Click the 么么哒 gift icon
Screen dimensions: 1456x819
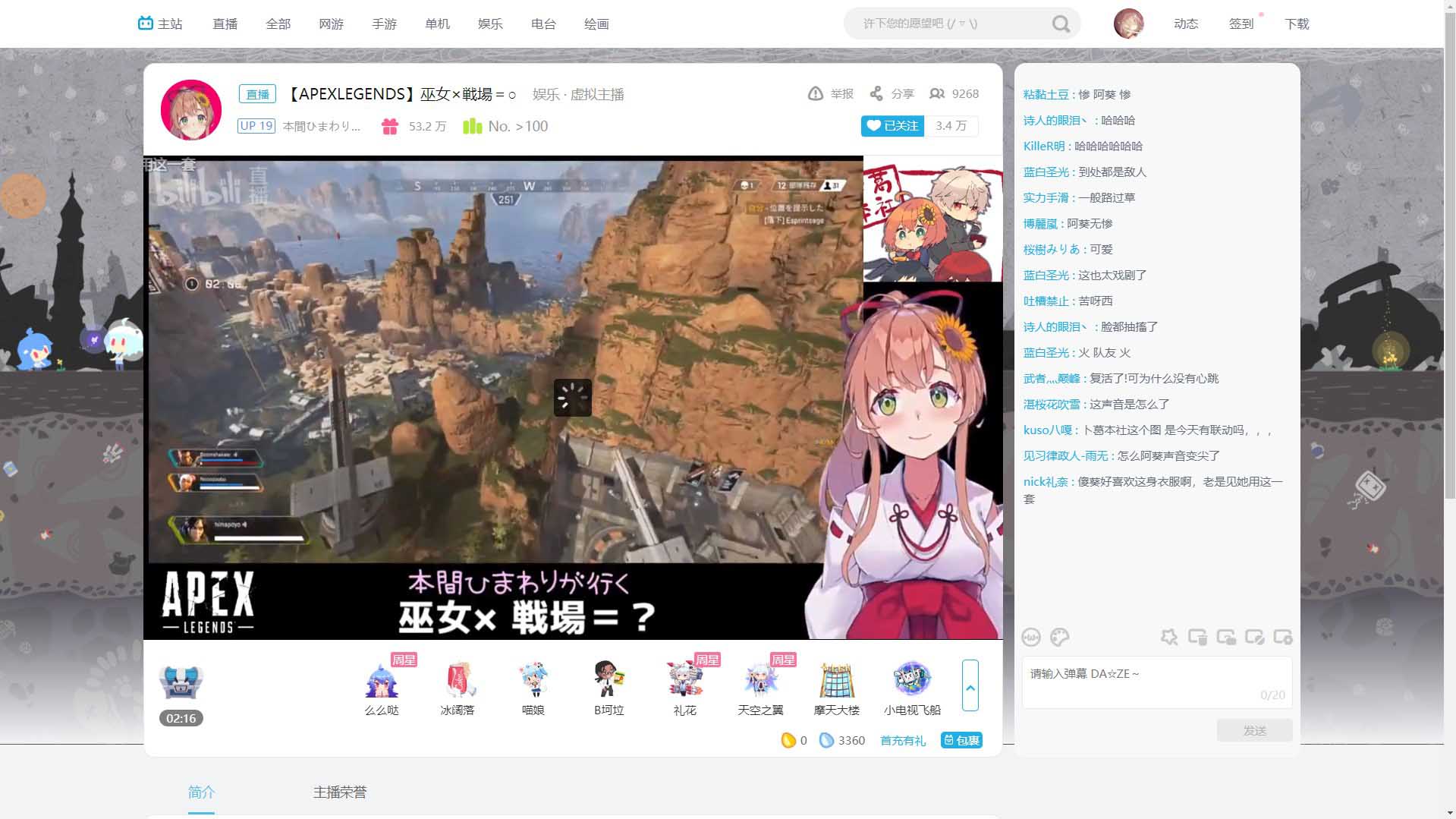pyautogui.click(x=382, y=682)
